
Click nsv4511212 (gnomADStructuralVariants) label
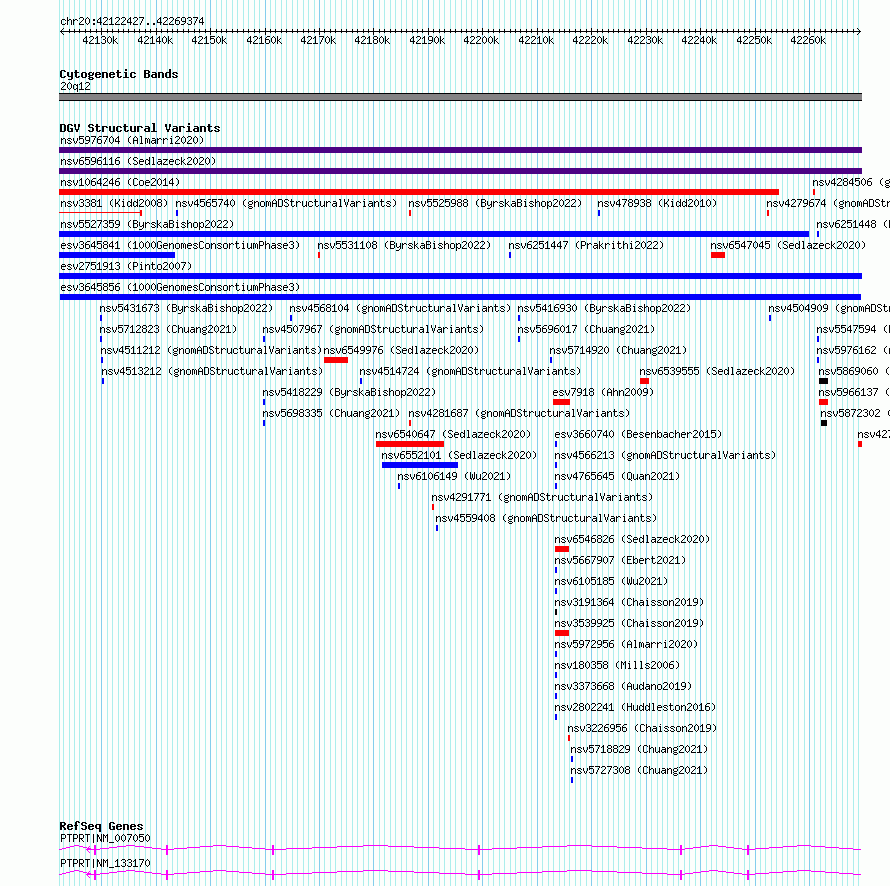211,350
